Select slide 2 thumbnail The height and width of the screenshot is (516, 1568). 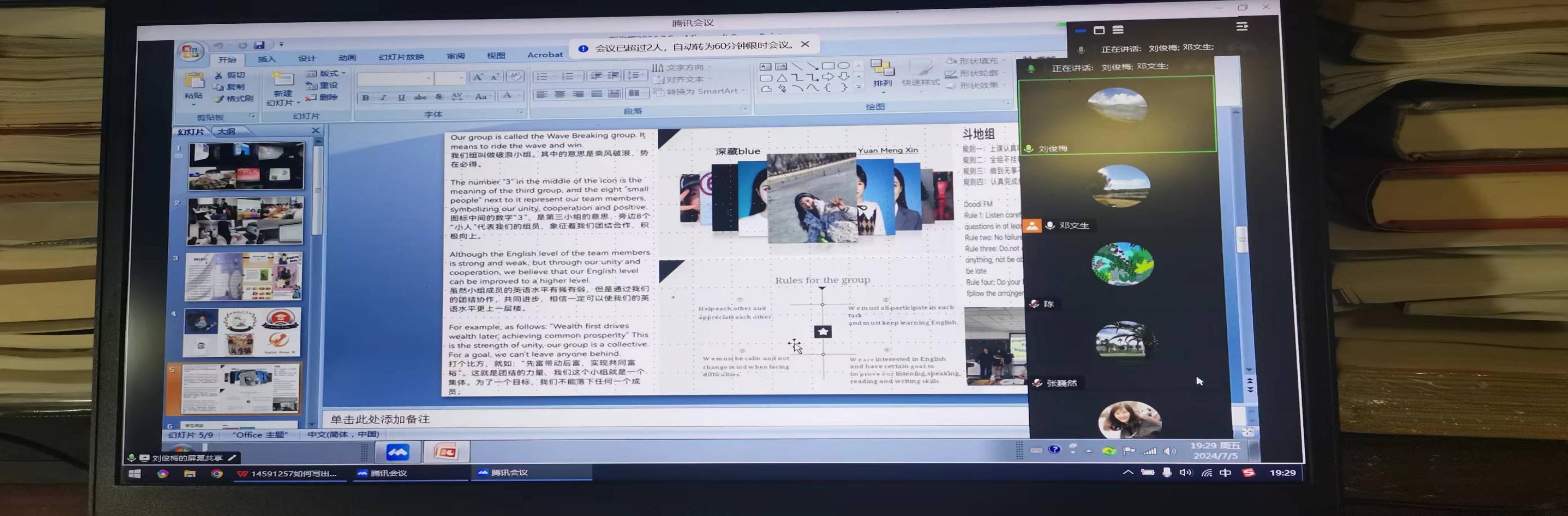point(245,221)
